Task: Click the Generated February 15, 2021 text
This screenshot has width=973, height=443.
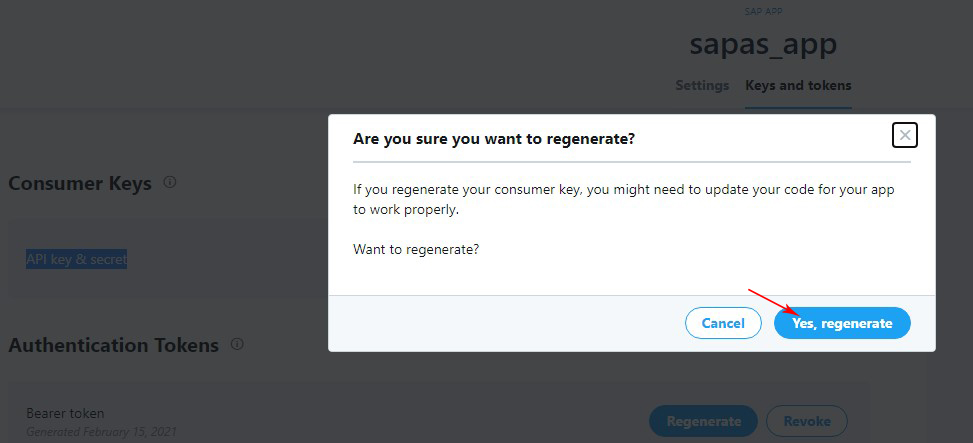Action: click(101, 431)
